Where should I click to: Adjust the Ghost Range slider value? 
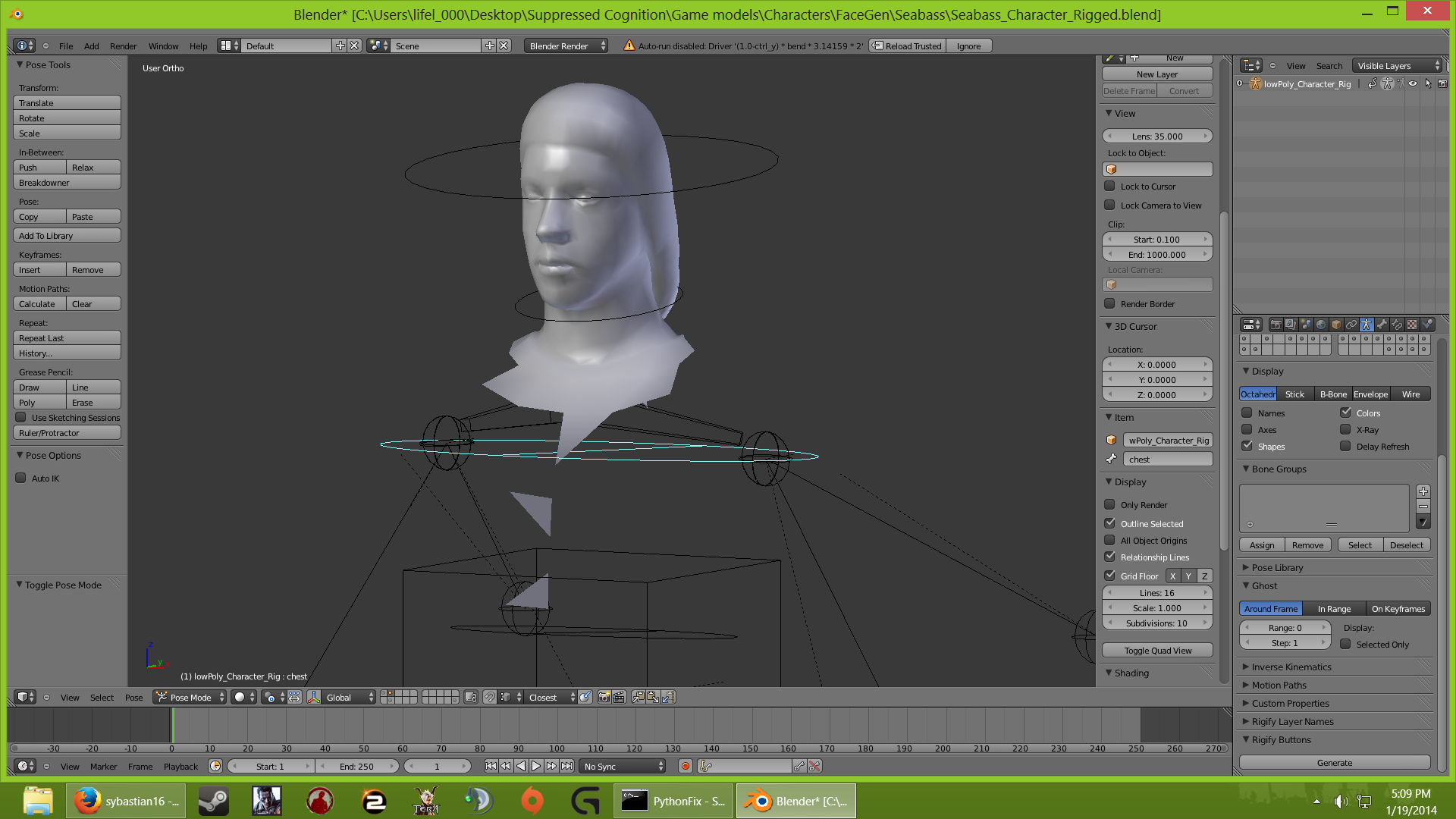click(x=1284, y=627)
